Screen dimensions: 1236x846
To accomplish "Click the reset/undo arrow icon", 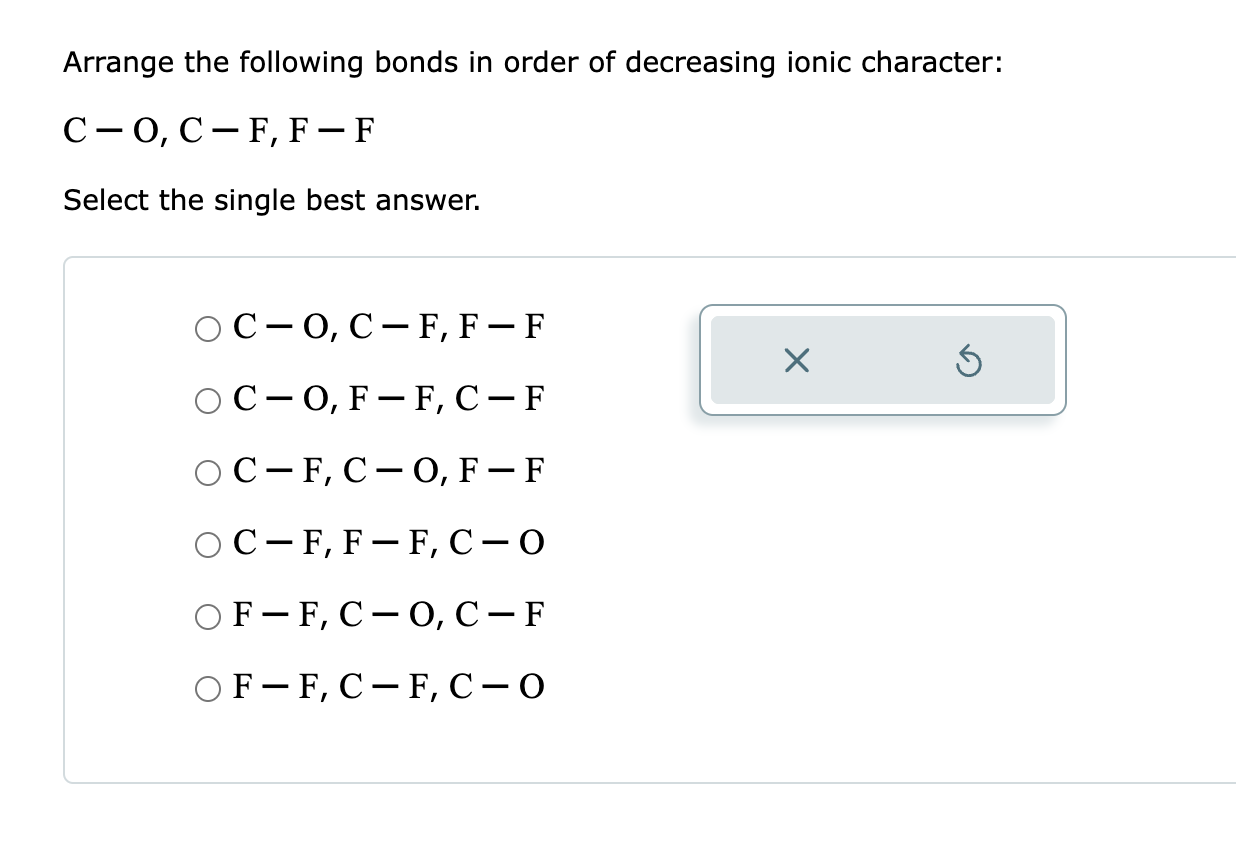I will point(968,361).
